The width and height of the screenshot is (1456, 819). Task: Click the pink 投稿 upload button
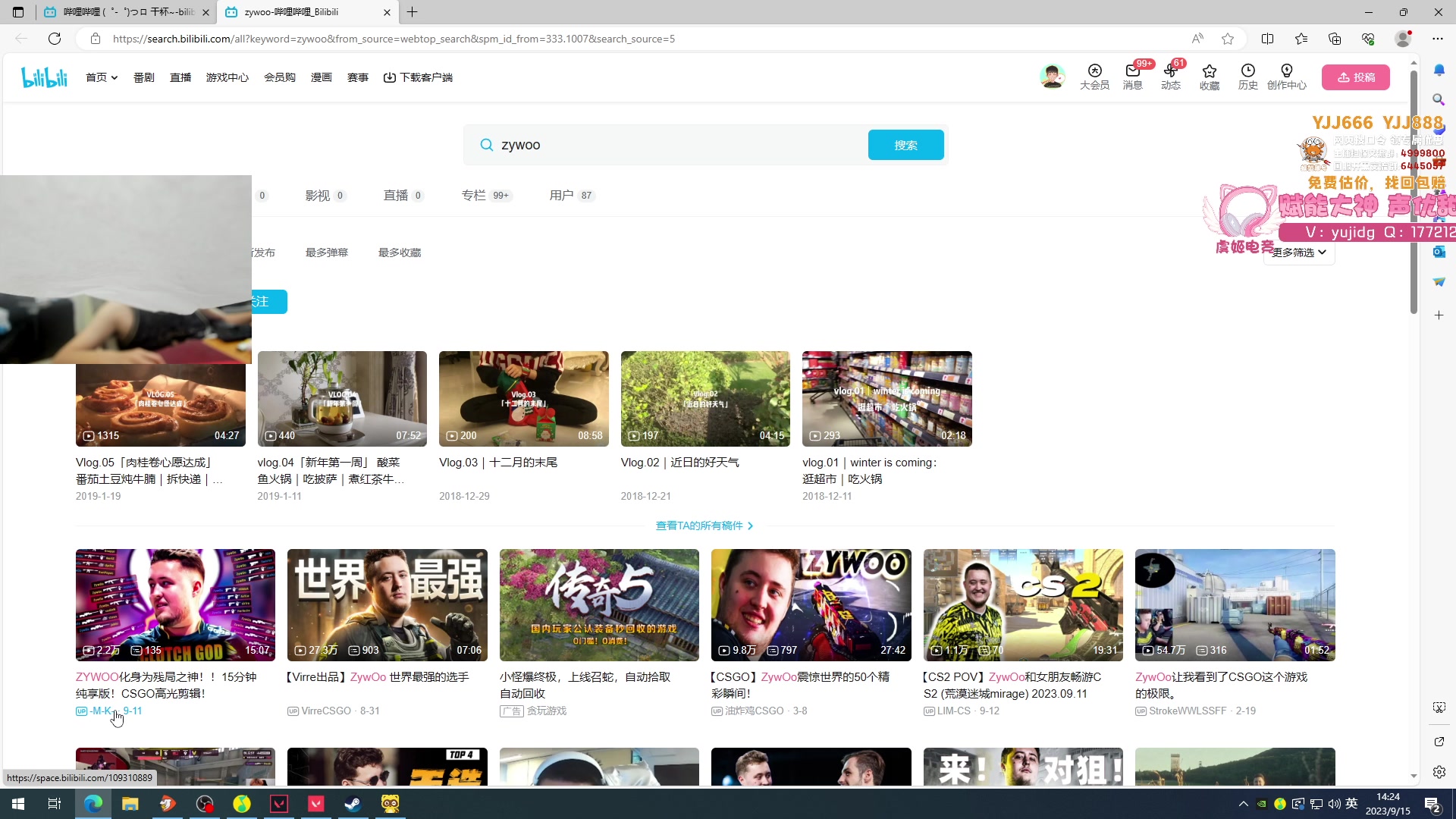1355,77
